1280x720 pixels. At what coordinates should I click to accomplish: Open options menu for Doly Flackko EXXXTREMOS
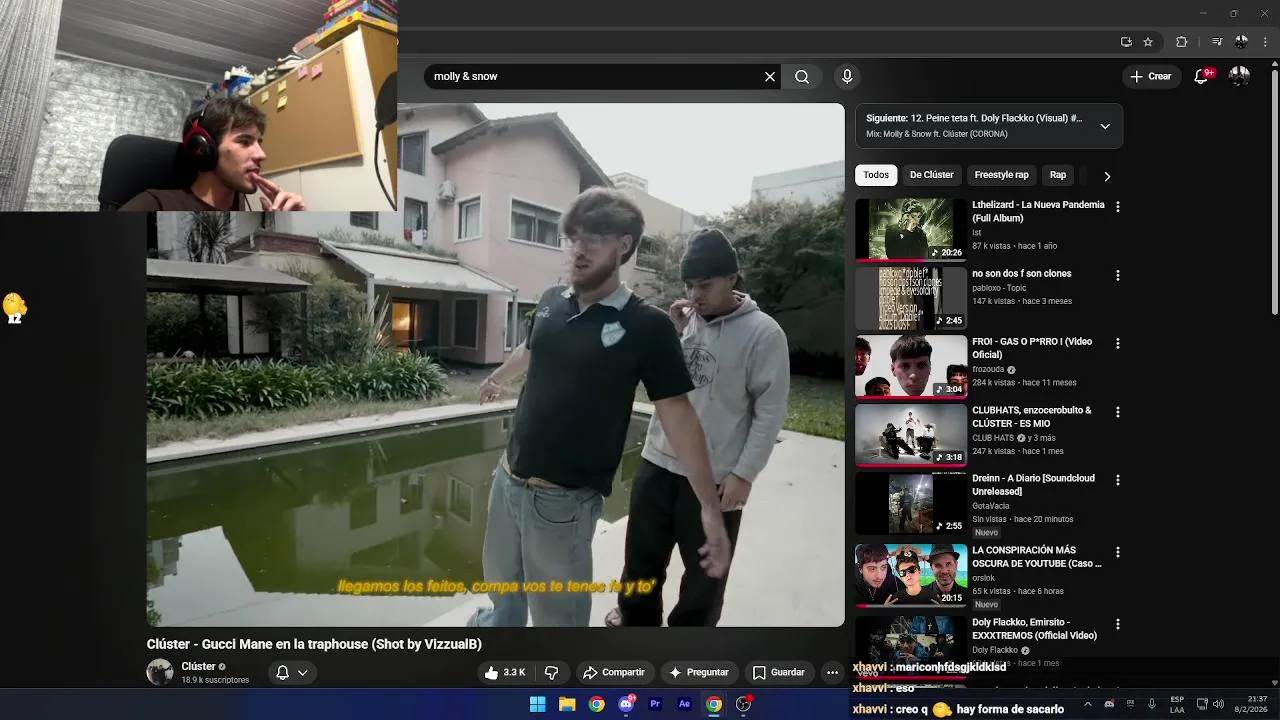pos(1118,624)
